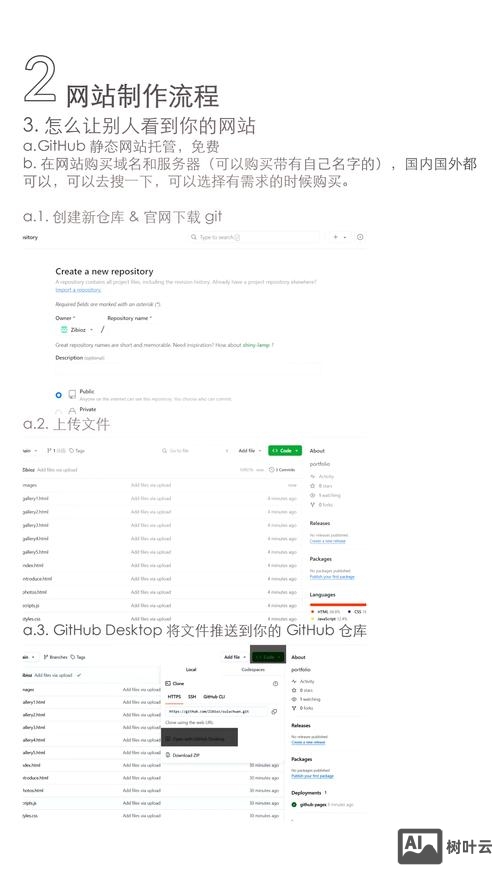The width and height of the screenshot is (500, 875).
Task: Open the Deployments heading in a.3 screenshot
Action: 306,793
